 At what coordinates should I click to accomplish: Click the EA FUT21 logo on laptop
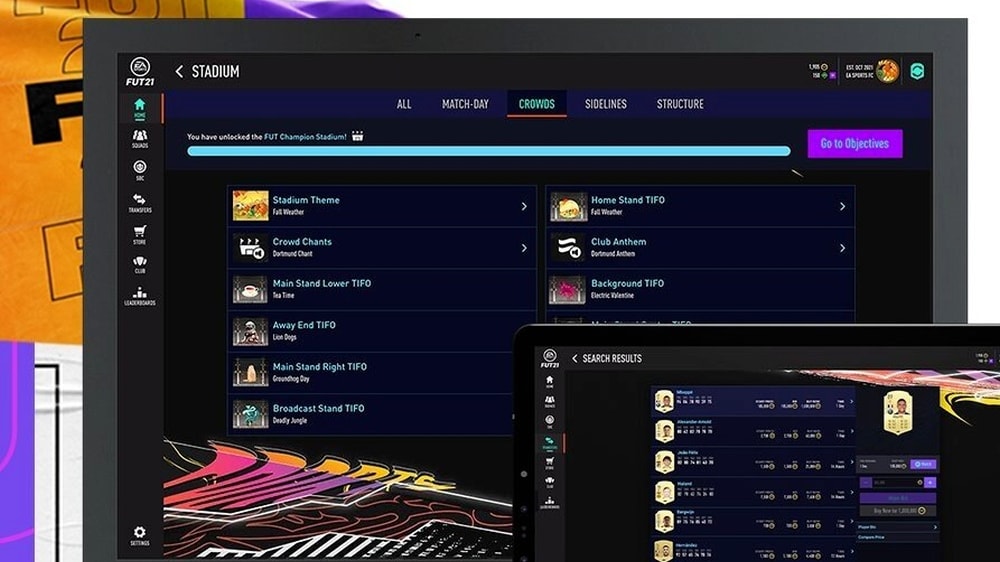click(140, 71)
